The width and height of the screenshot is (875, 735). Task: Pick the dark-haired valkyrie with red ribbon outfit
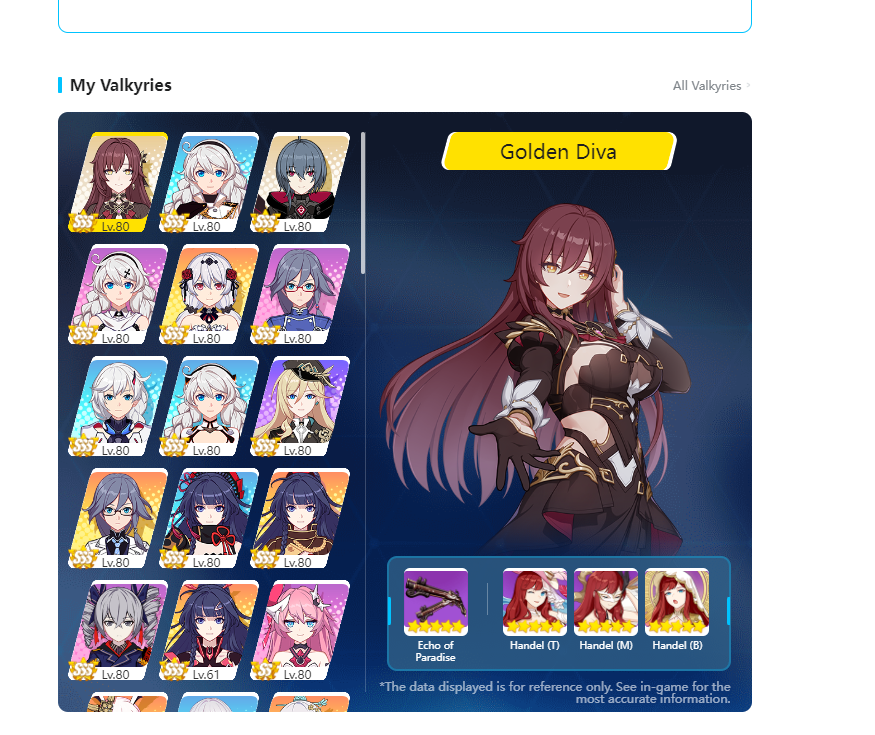[209, 518]
